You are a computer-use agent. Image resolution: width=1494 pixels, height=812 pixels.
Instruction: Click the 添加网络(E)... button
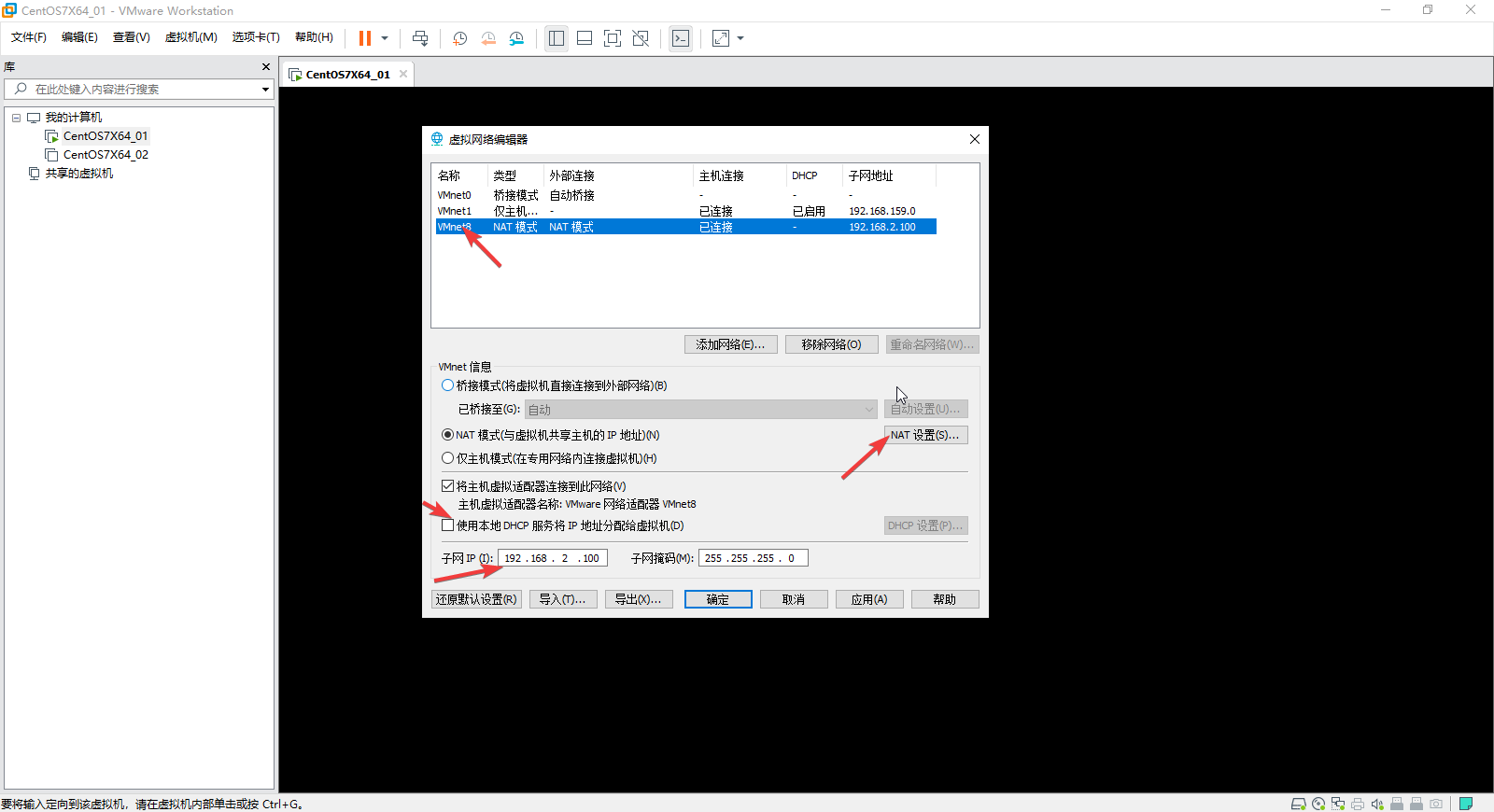pyautogui.click(x=730, y=344)
